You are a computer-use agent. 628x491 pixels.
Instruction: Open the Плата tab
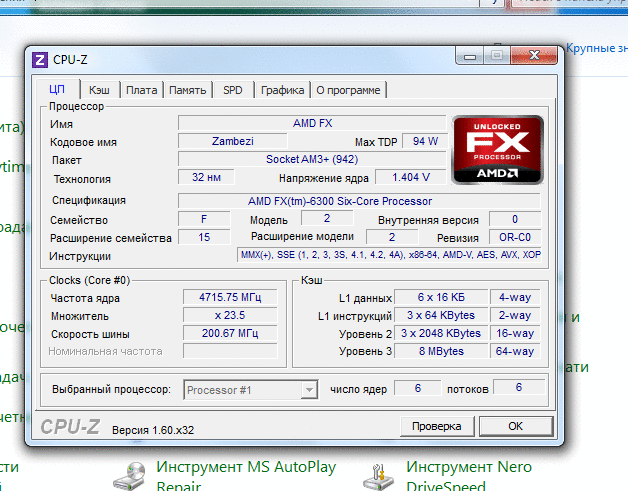[142, 90]
